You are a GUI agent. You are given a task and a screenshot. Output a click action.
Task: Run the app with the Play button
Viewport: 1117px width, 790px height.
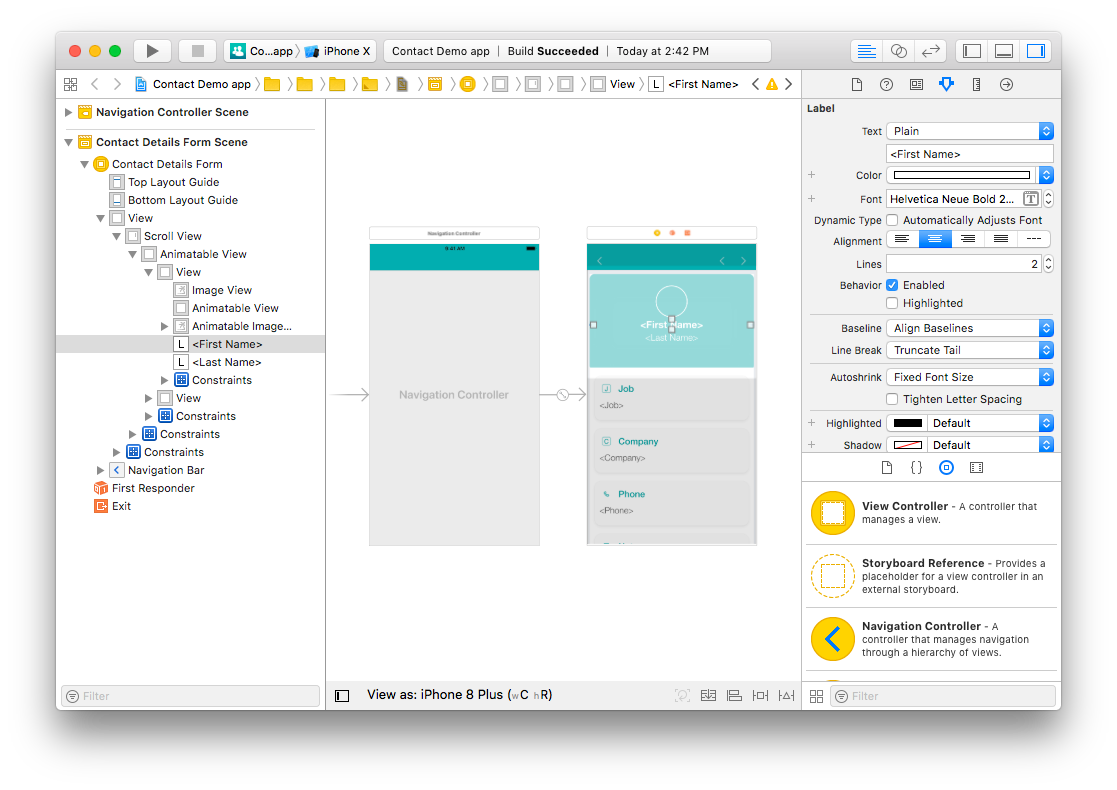(152, 51)
